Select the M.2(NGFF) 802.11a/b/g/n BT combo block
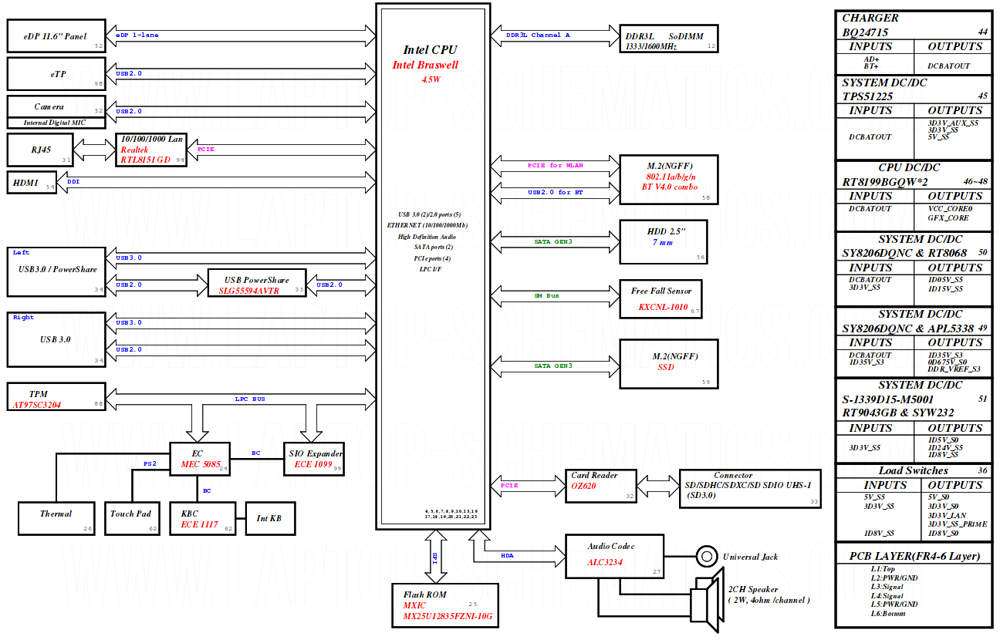The image size is (1000, 640). (669, 179)
